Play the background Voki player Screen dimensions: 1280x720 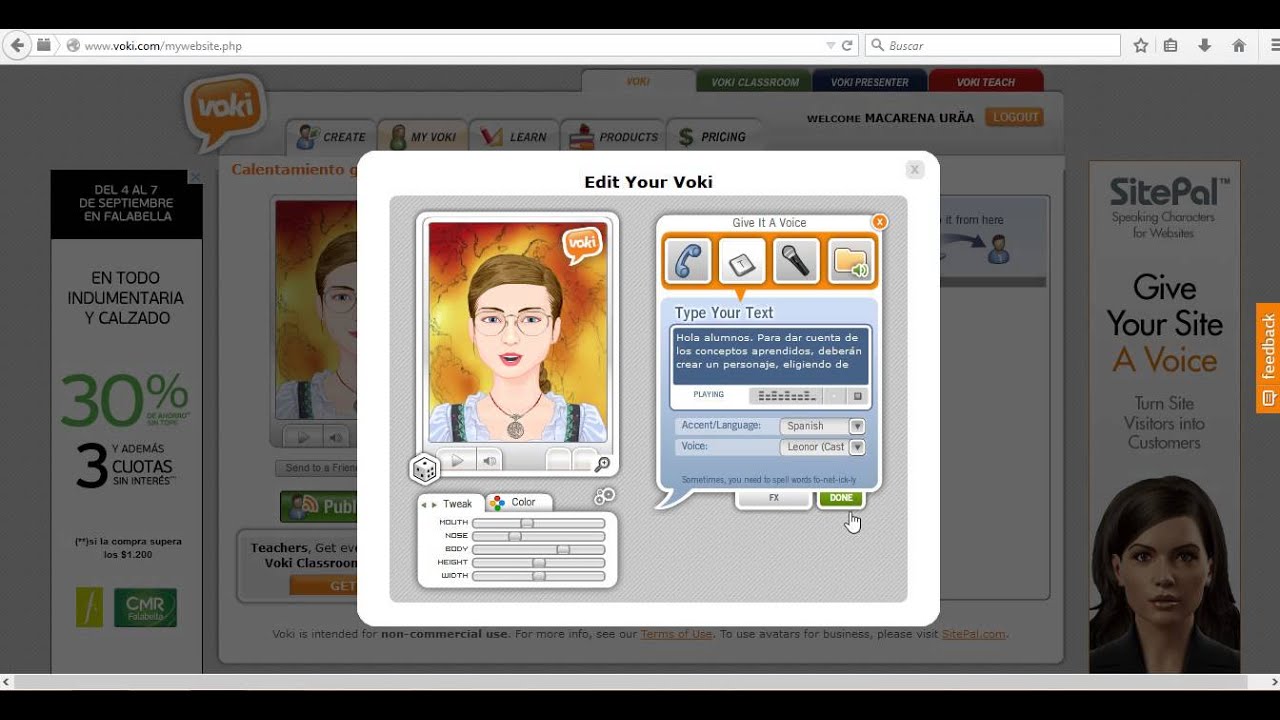point(303,437)
